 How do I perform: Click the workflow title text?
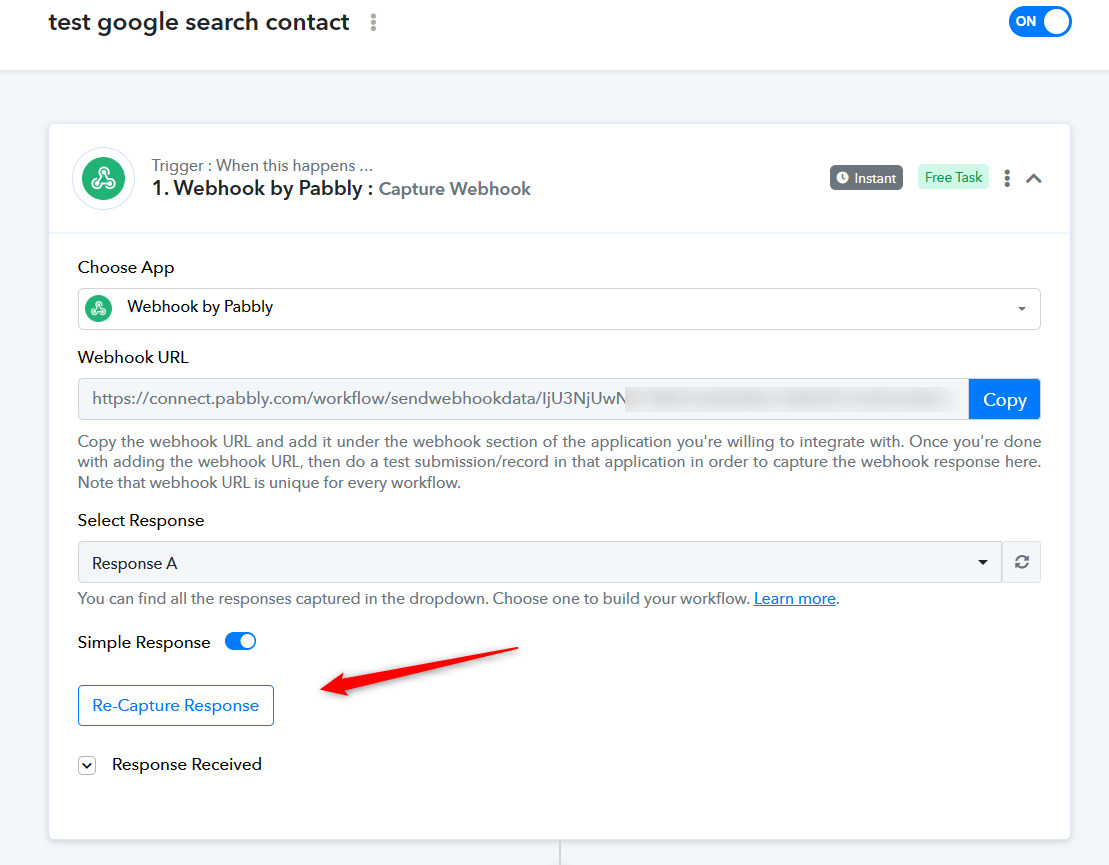[199, 23]
